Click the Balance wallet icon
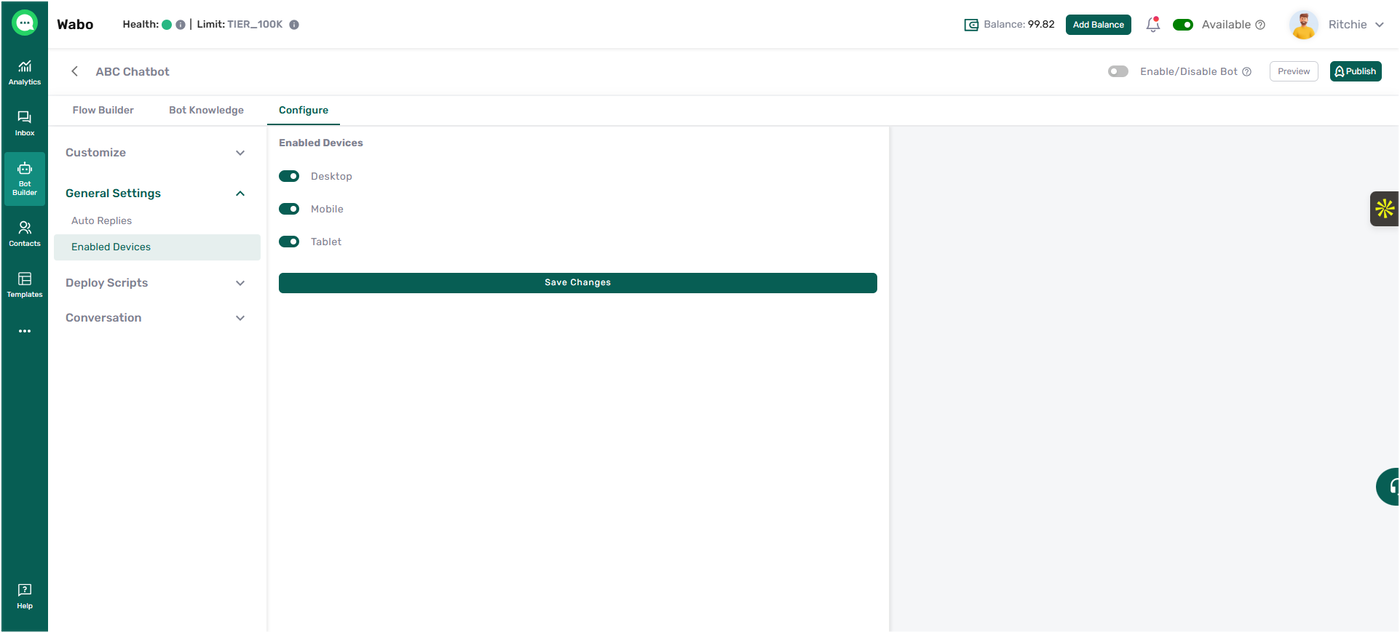The image size is (1400, 633). (971, 25)
